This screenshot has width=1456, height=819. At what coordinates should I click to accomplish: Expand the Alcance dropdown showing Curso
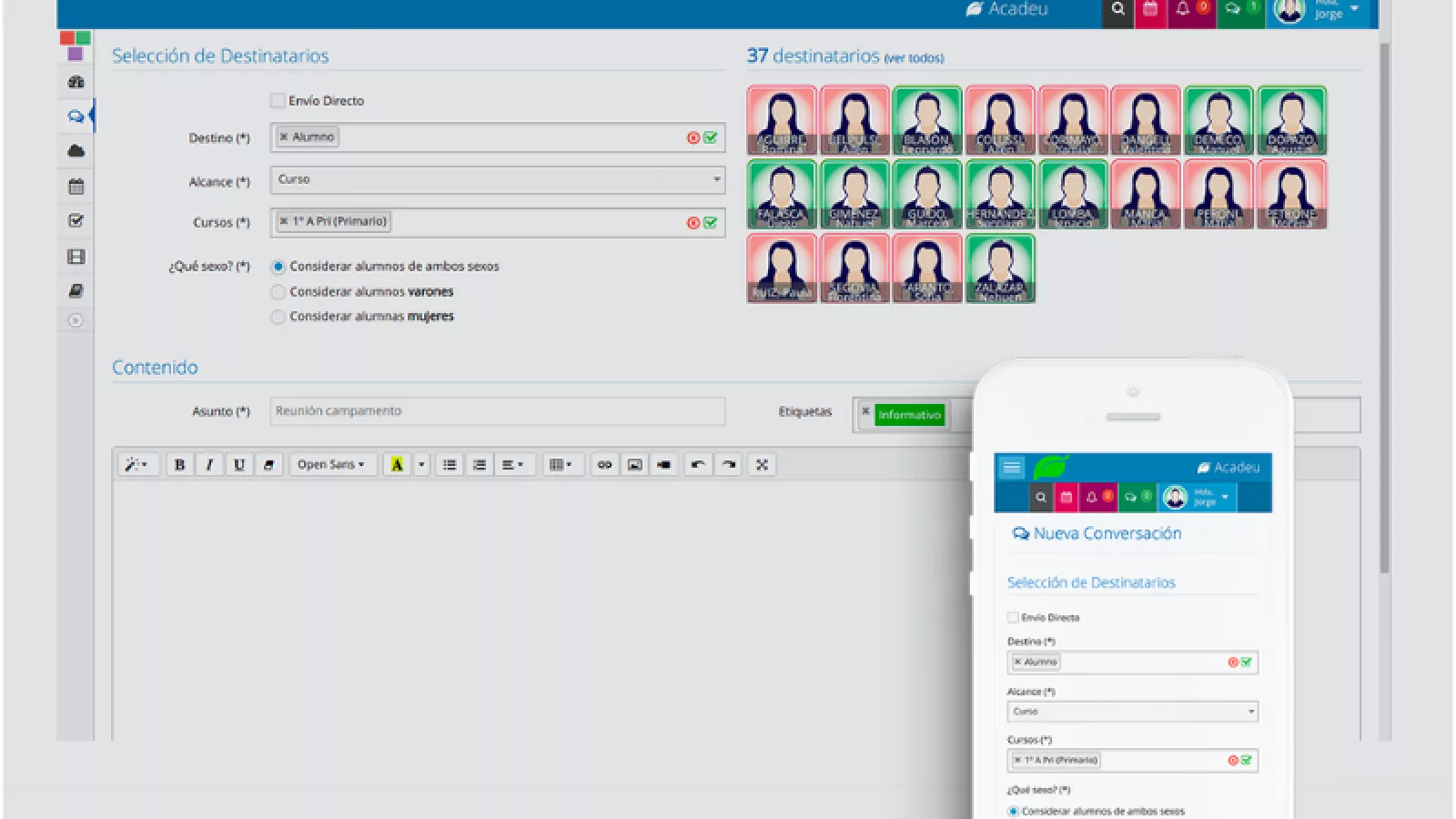(497, 180)
